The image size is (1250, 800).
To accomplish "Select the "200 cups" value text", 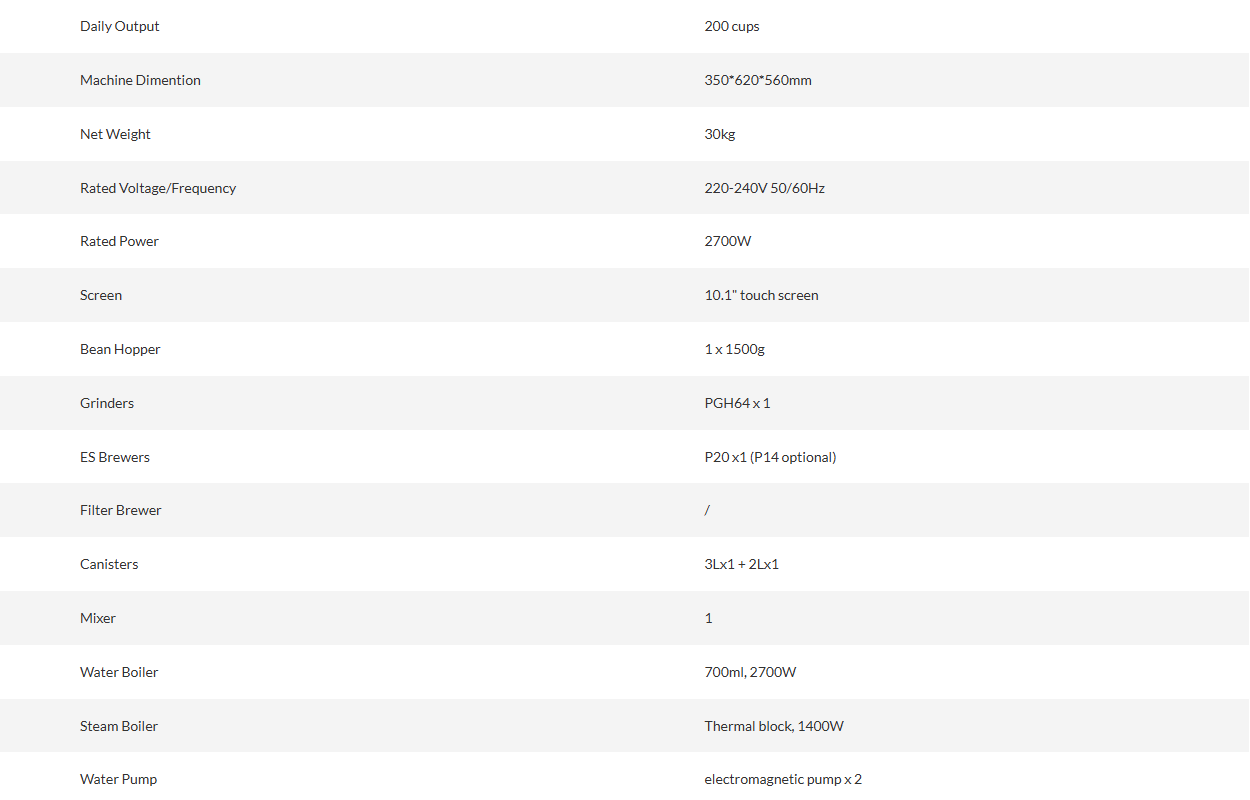I will tap(731, 26).
